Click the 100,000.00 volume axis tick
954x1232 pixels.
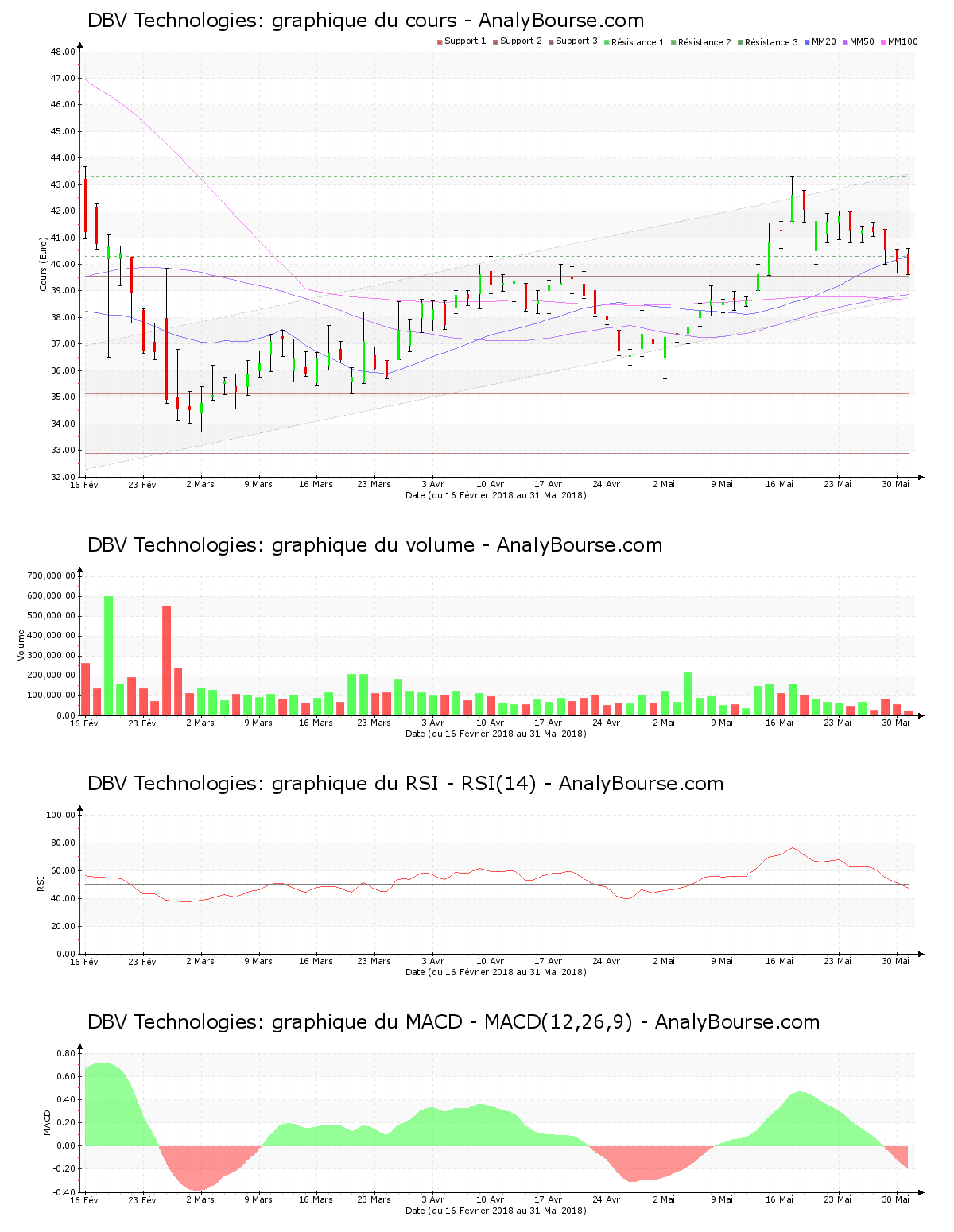(x=52, y=695)
